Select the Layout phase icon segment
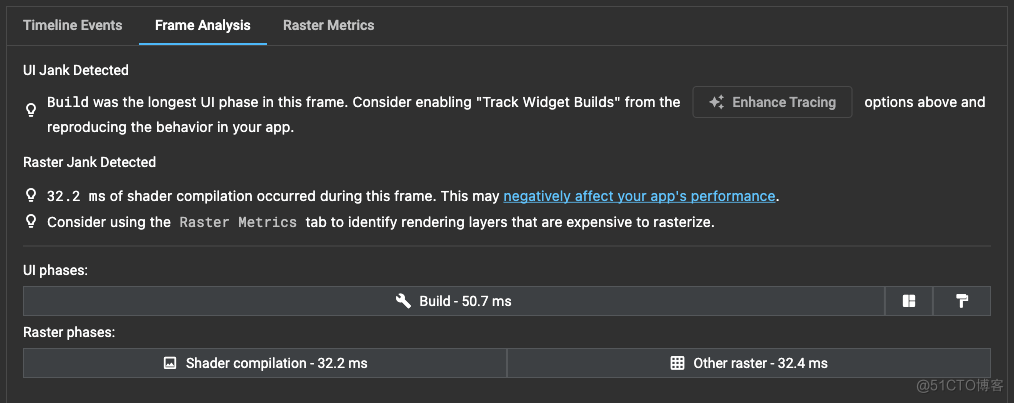The width and height of the screenshot is (1014, 403). (909, 301)
